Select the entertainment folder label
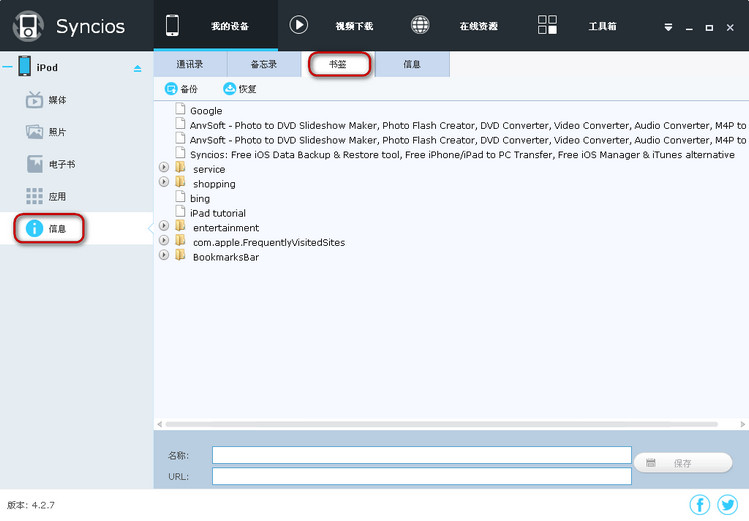Screen dimensions: 749x521 tap(226, 228)
